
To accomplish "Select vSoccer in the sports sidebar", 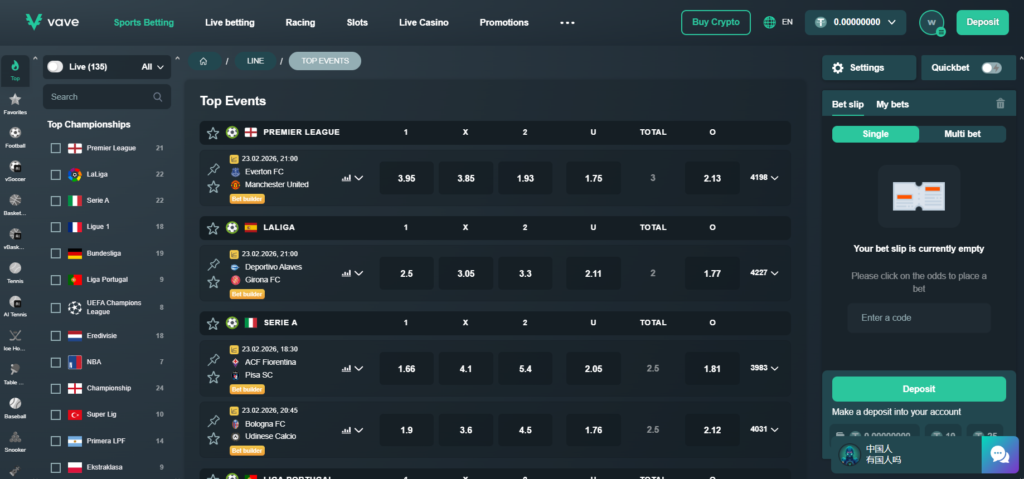I will click(15, 171).
